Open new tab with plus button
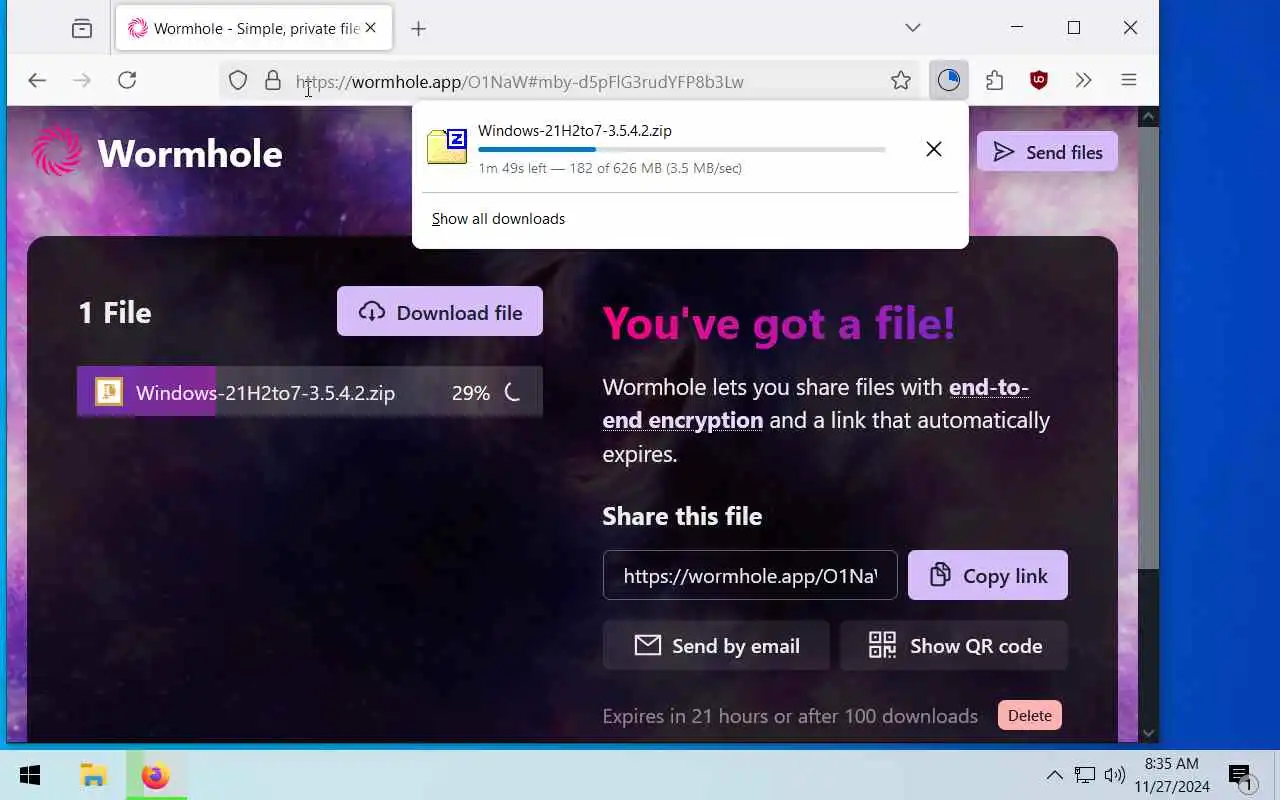This screenshot has height=800, width=1280. tap(419, 28)
